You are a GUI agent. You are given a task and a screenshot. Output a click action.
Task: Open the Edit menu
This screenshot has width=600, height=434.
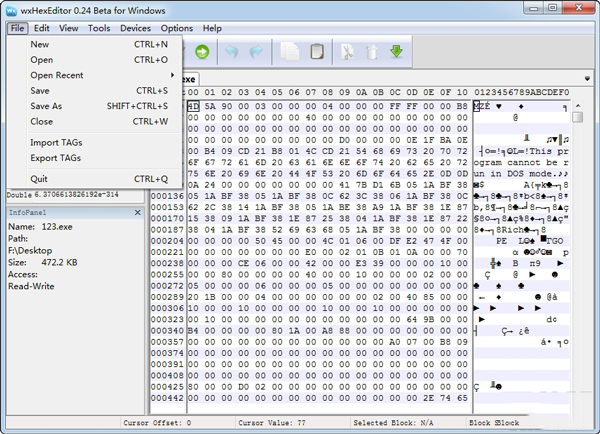click(41, 28)
